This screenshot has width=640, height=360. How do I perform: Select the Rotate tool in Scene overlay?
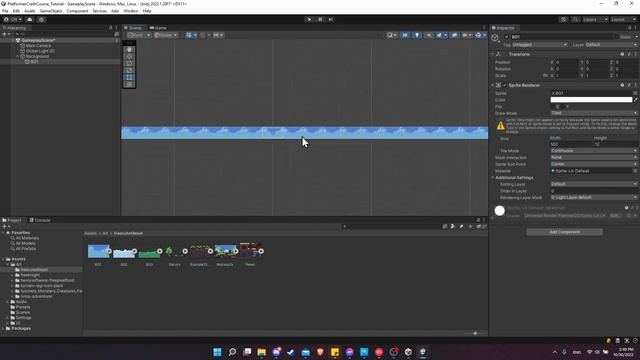[x=129, y=63]
